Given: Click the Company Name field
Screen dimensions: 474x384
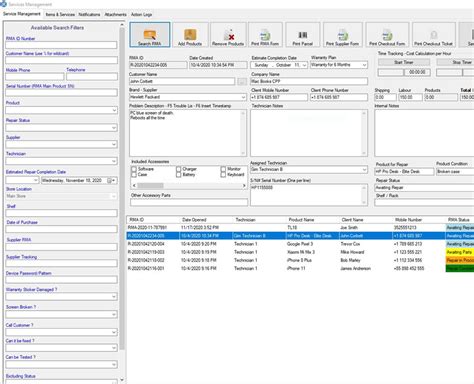Looking at the screenshot, I should click(309, 81).
